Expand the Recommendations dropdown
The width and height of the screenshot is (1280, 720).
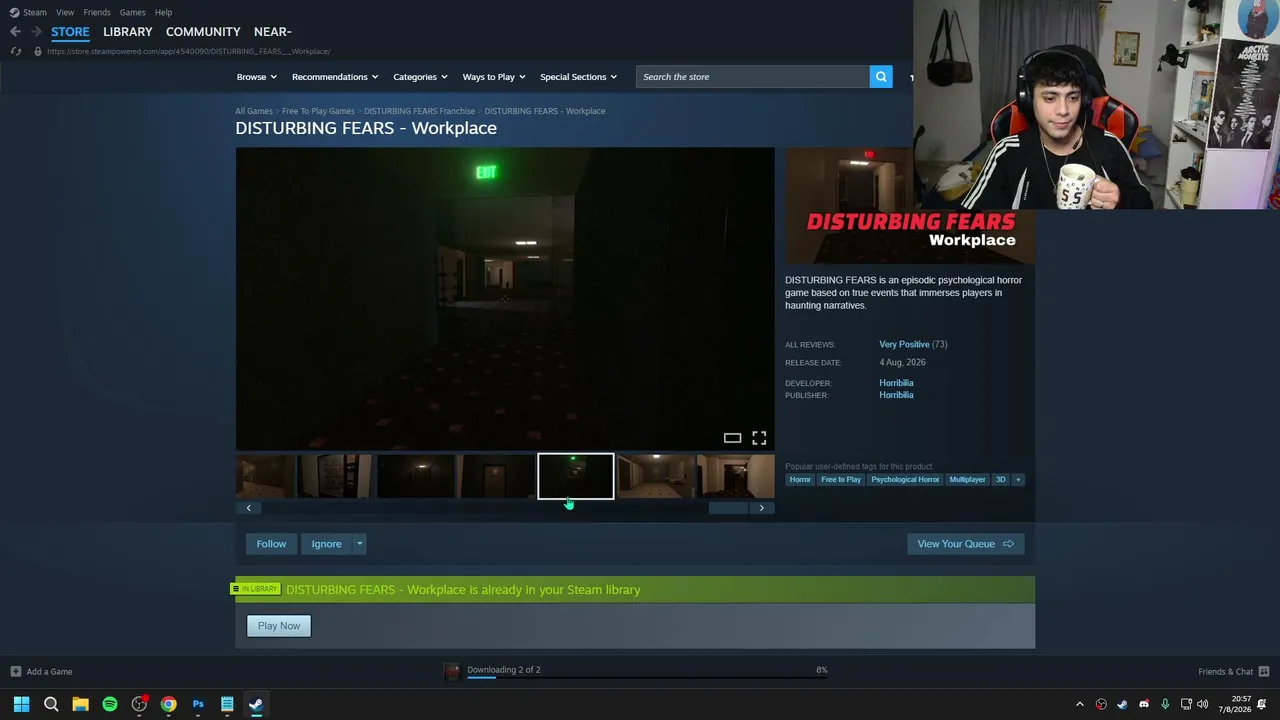click(335, 77)
